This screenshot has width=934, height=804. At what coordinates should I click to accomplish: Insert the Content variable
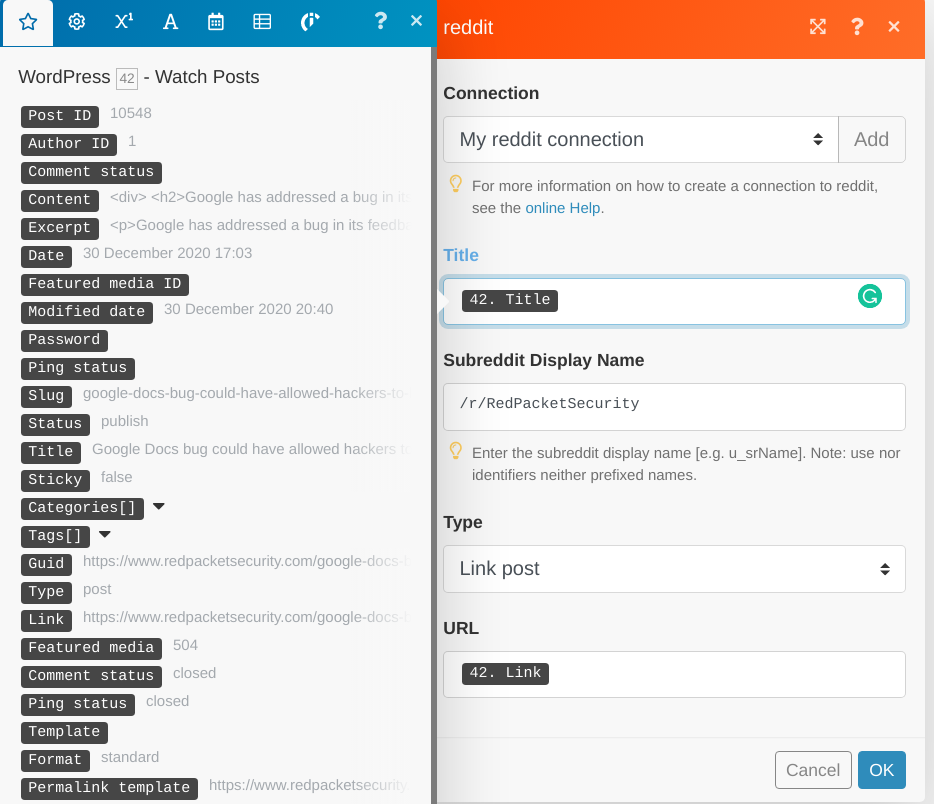60,200
